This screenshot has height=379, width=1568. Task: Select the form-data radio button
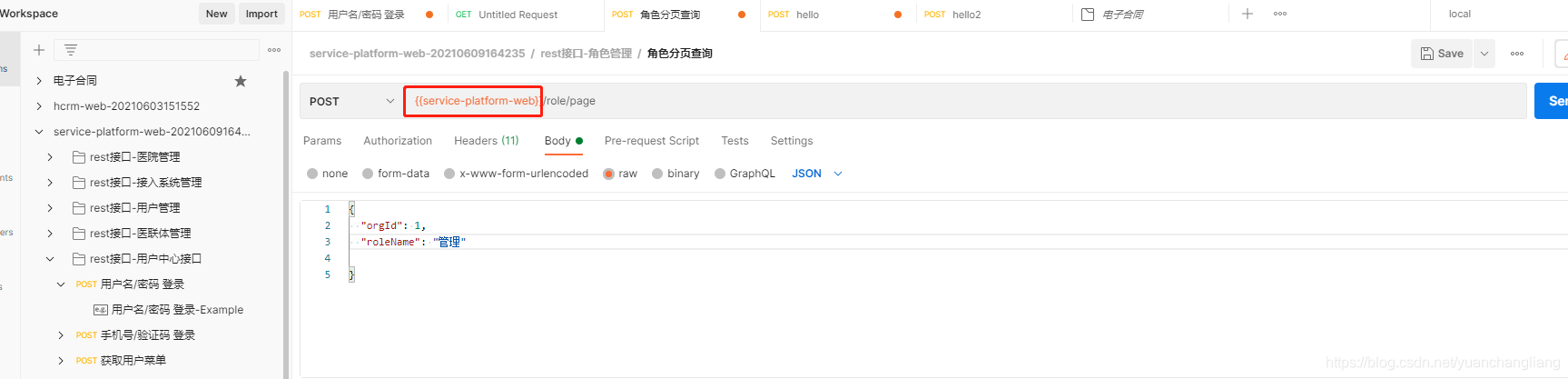(x=368, y=174)
